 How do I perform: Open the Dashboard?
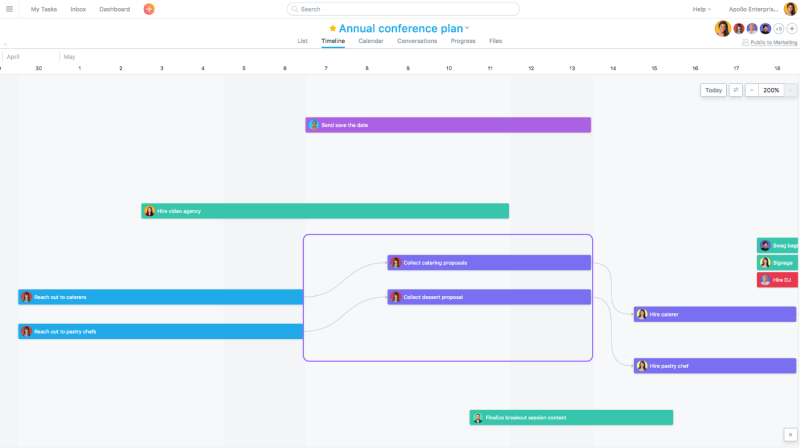[115, 9]
